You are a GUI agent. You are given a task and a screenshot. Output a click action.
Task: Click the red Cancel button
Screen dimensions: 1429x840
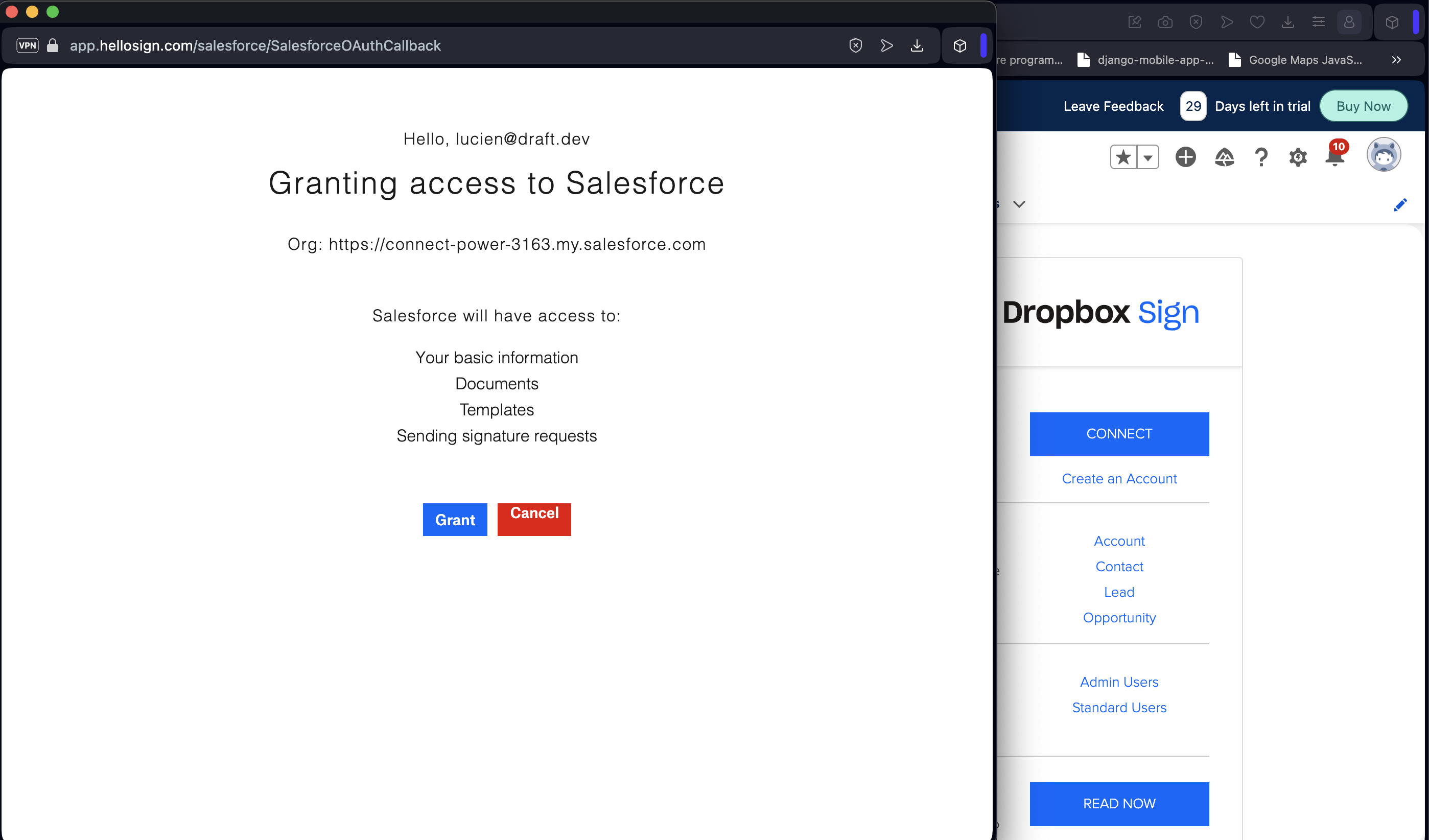click(x=534, y=520)
